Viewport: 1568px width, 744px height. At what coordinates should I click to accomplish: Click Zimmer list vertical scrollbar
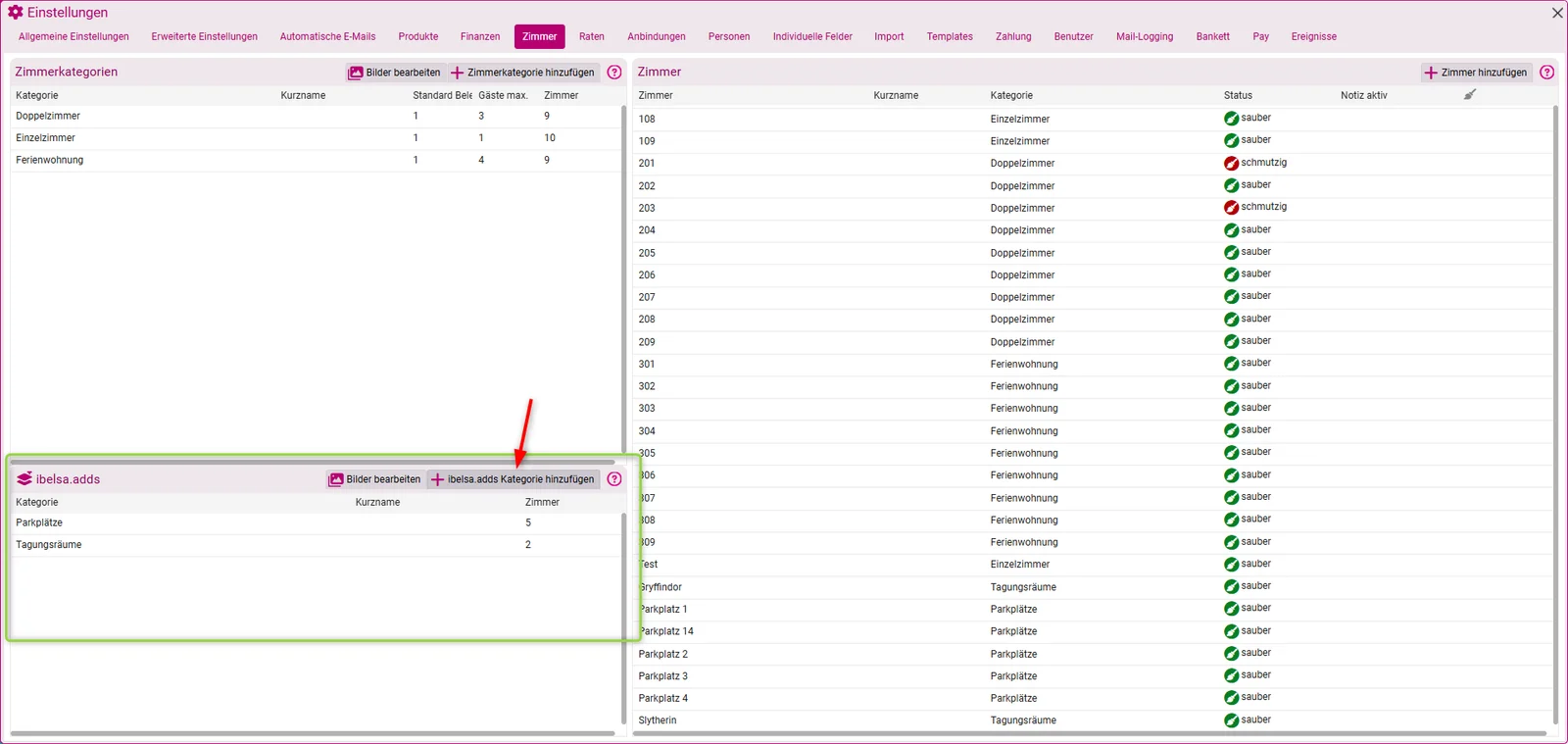tap(1555, 416)
